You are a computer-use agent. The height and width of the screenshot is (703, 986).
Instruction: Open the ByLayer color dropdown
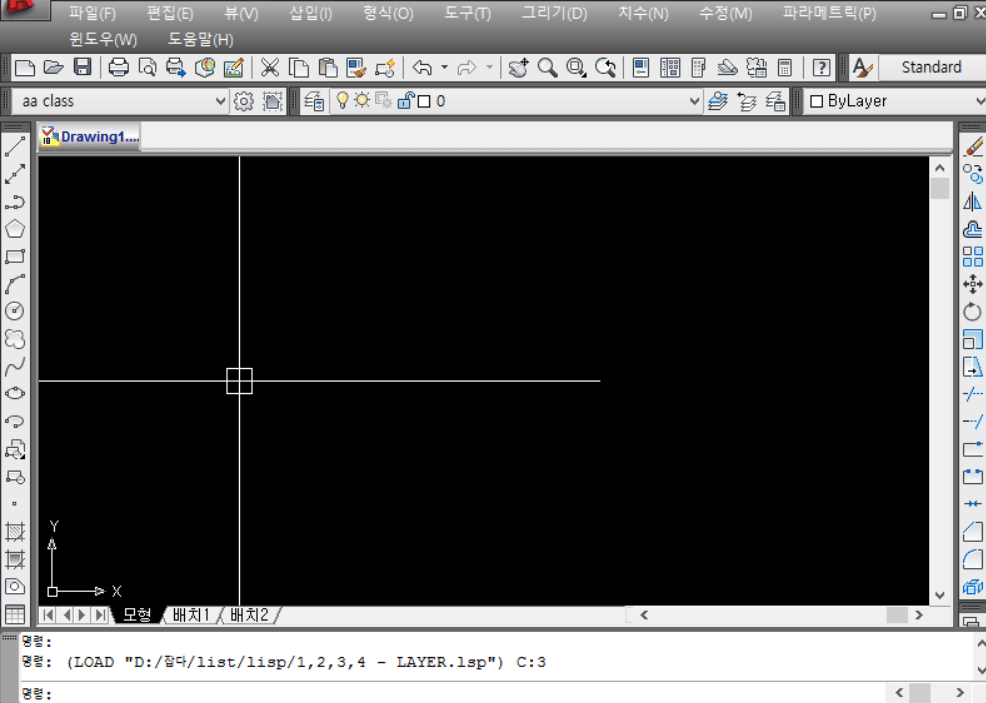[980, 101]
